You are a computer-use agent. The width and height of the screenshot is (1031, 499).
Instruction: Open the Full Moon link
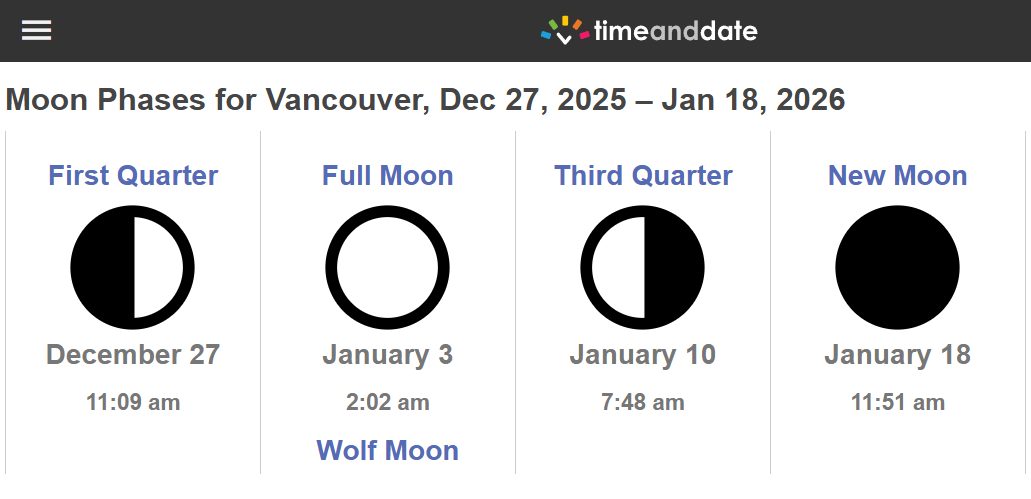click(x=387, y=176)
